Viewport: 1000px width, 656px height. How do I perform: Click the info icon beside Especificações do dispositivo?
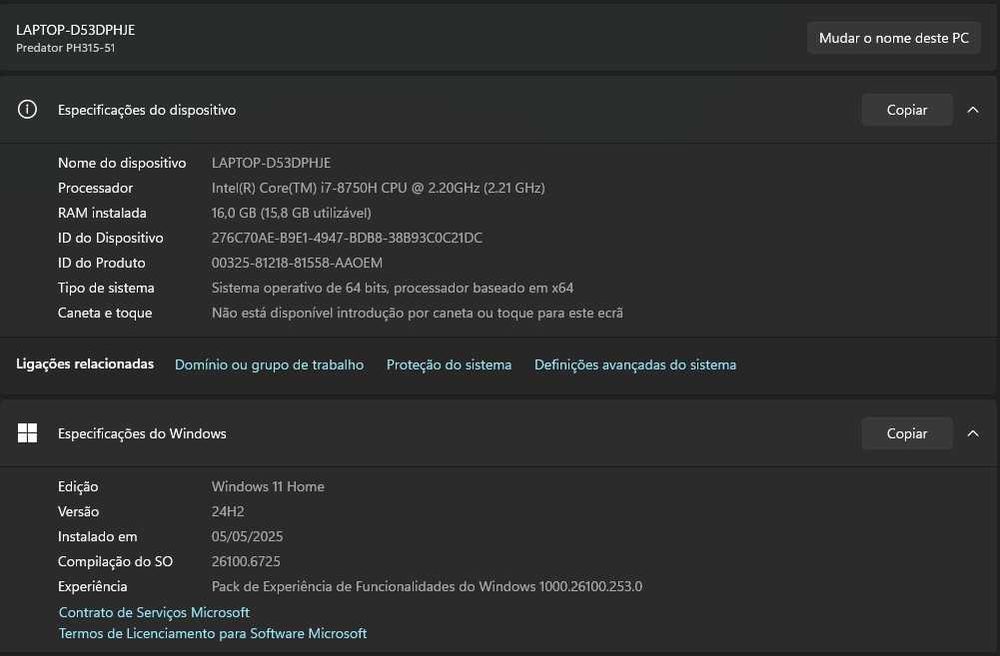coord(27,110)
